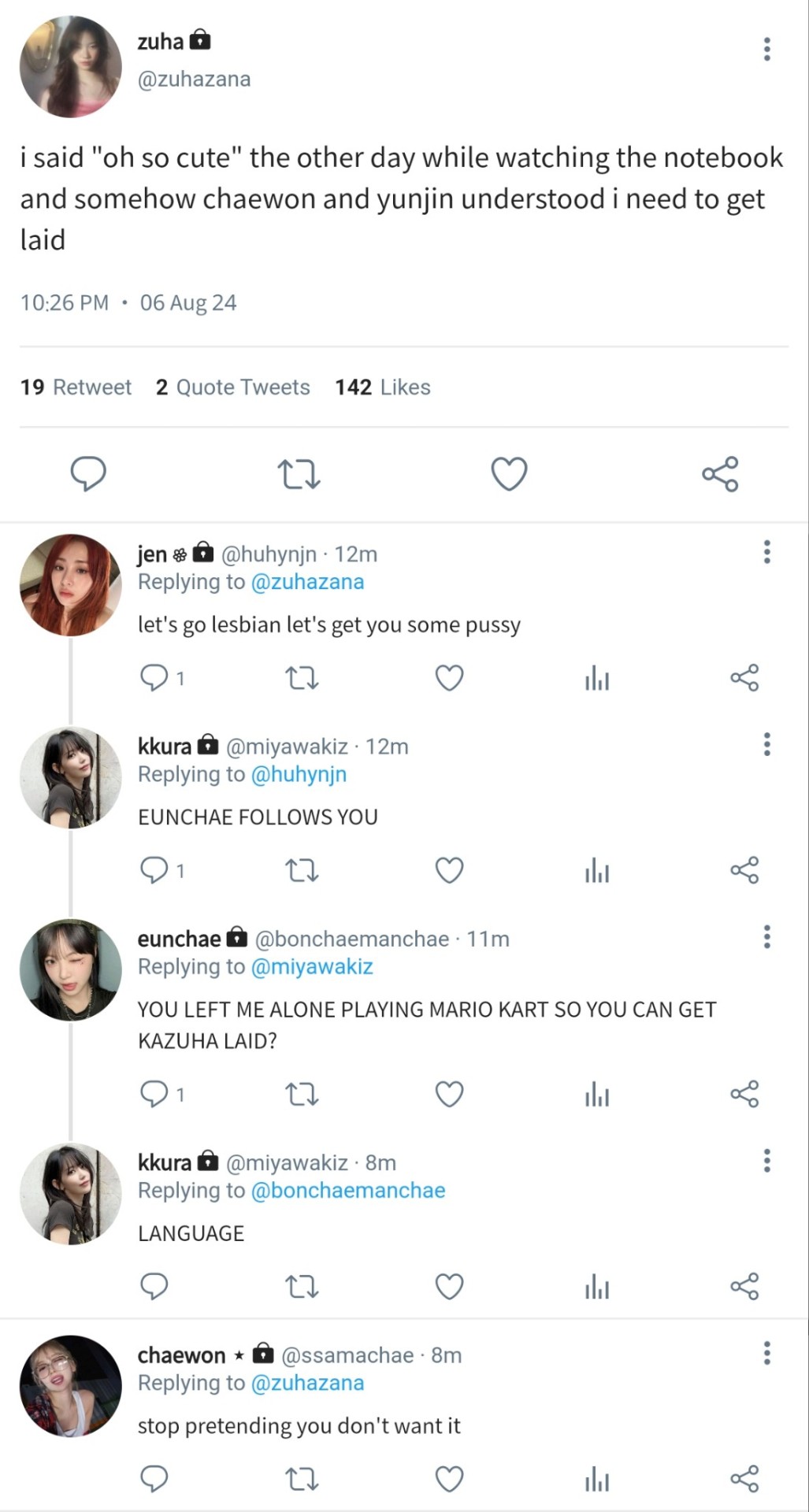This screenshot has height=1512, width=809.
Task: Open more options on chaewon's reply
Action: [766, 1354]
